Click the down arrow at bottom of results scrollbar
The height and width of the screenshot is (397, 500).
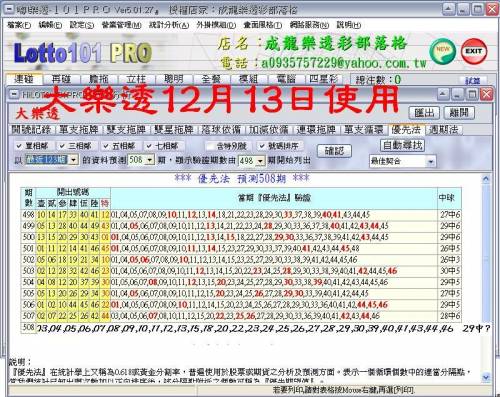pyautogui.click(x=486, y=377)
